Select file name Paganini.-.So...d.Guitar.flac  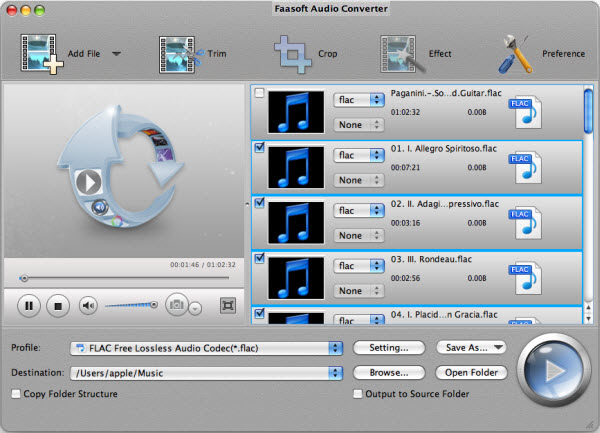446,93
